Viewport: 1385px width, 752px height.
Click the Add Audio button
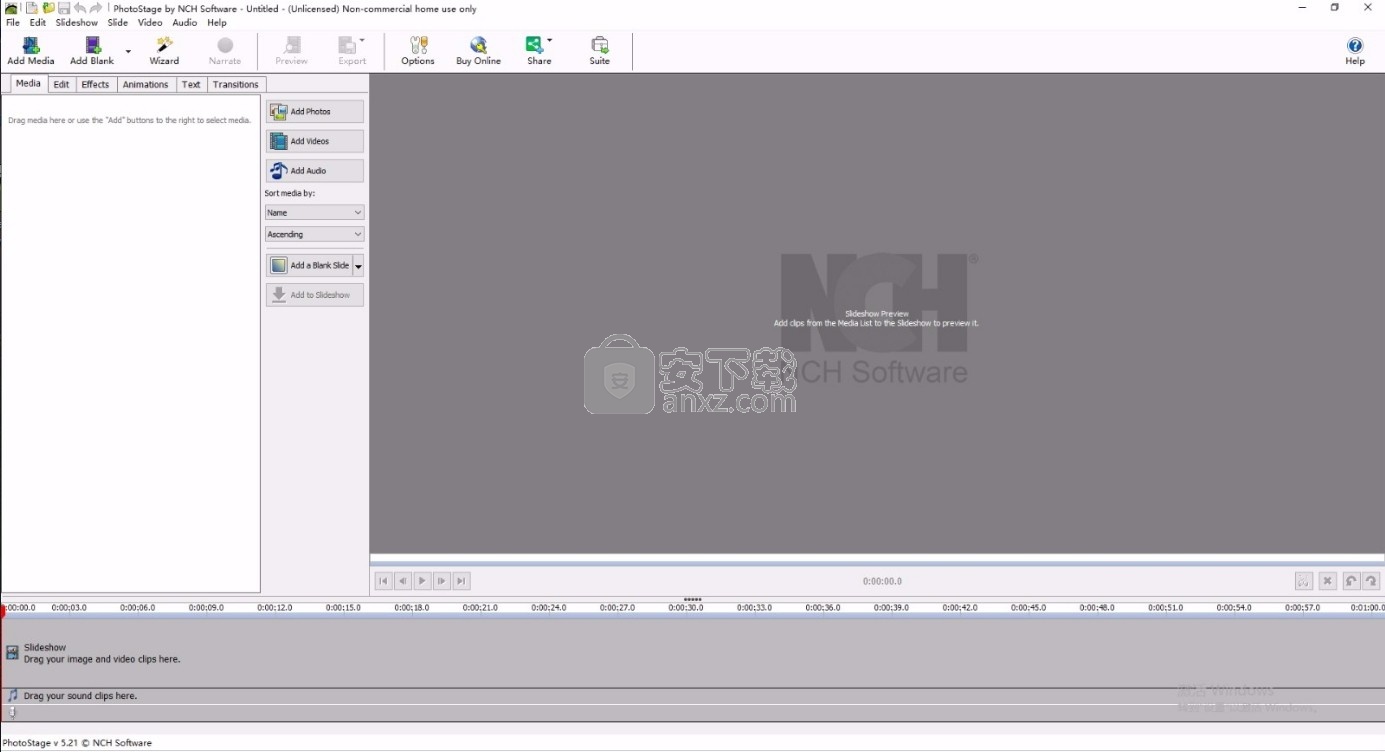315,171
